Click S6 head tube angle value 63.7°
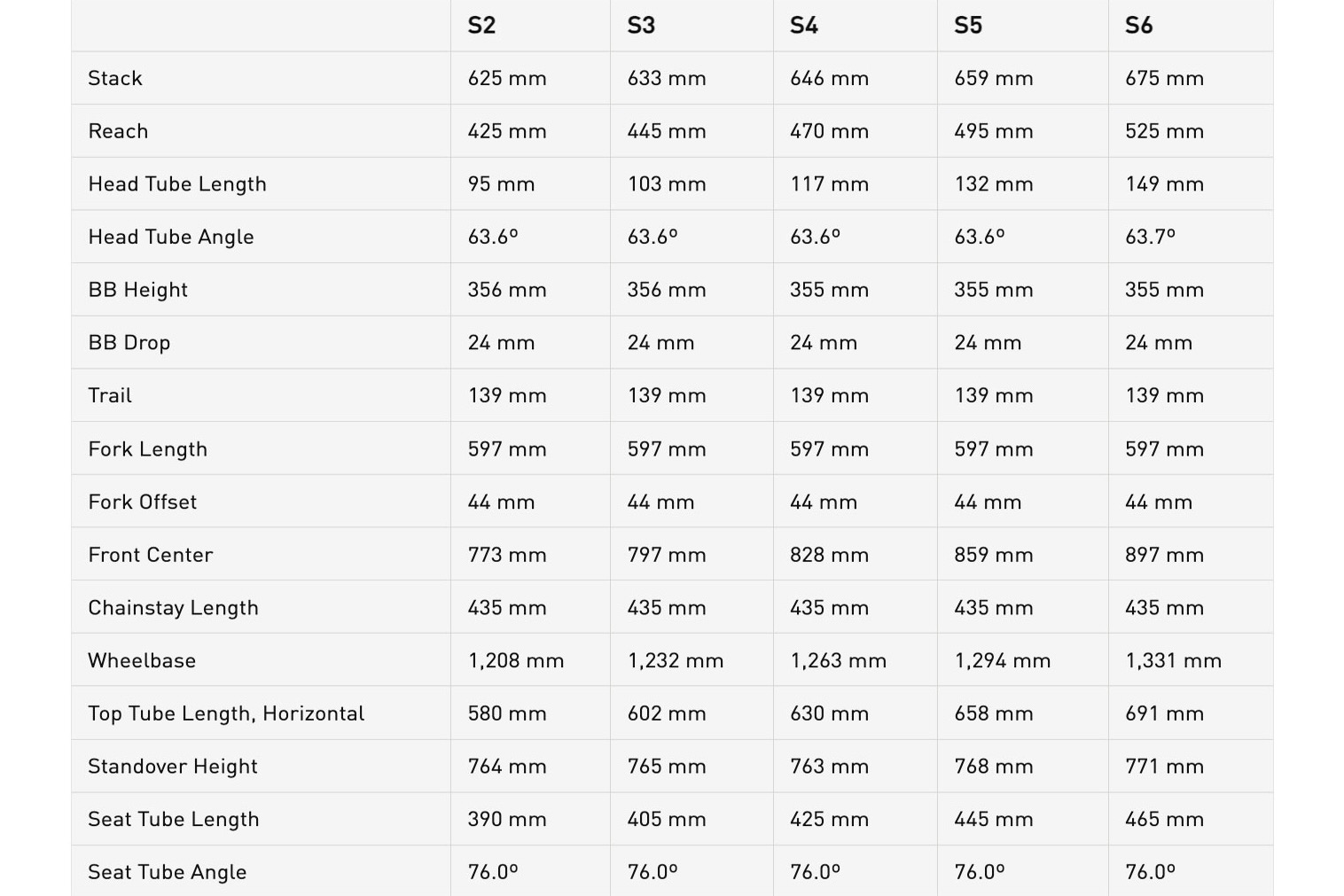The height and width of the screenshot is (896, 1344). (1150, 237)
